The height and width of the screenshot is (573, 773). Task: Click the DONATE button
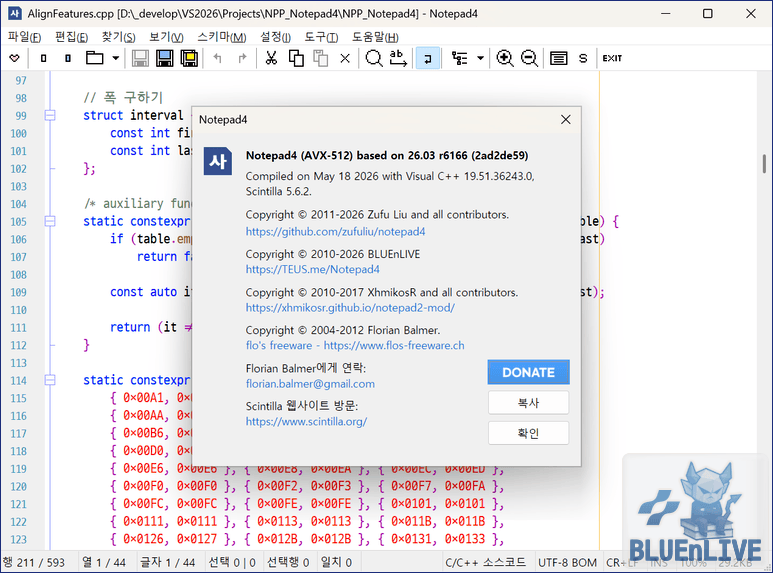(x=528, y=372)
